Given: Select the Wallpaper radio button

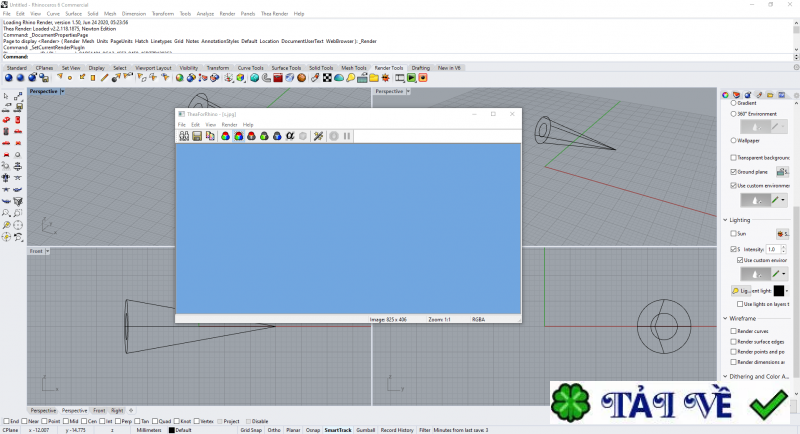Looking at the screenshot, I should [734, 141].
